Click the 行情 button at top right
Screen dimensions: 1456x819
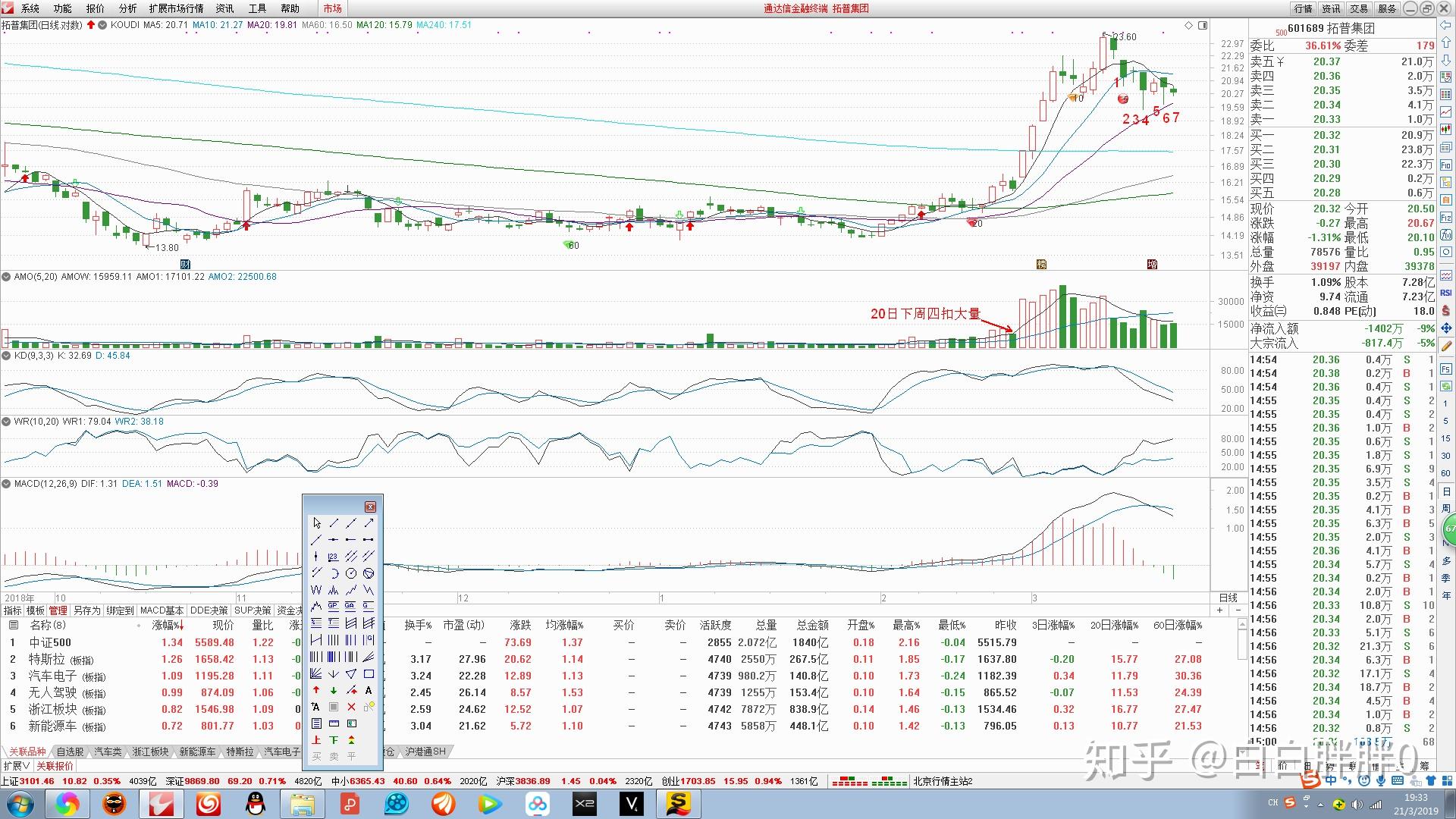1303,8
